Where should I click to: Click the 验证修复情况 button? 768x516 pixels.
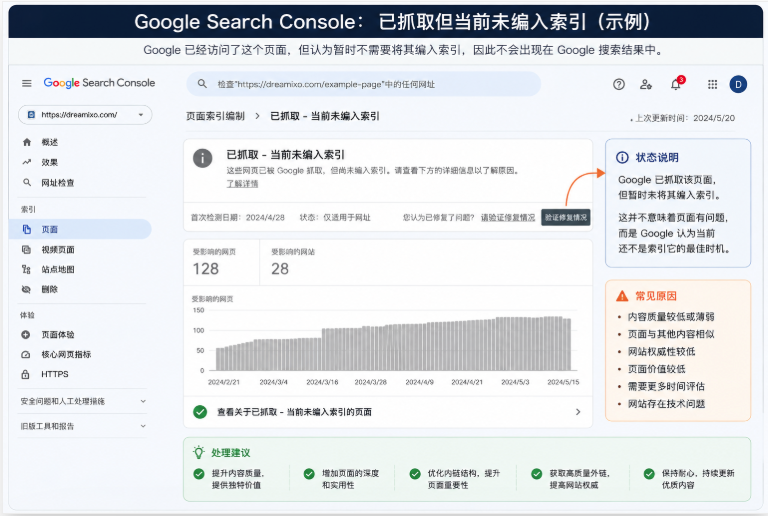click(566, 217)
